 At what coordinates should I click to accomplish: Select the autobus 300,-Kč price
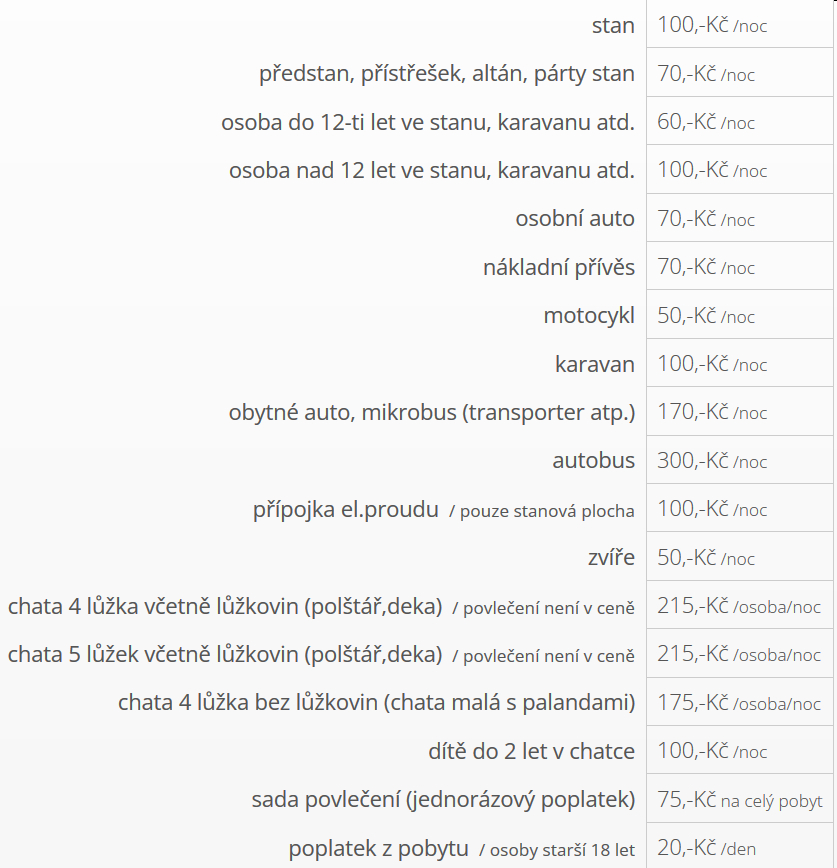(712, 461)
